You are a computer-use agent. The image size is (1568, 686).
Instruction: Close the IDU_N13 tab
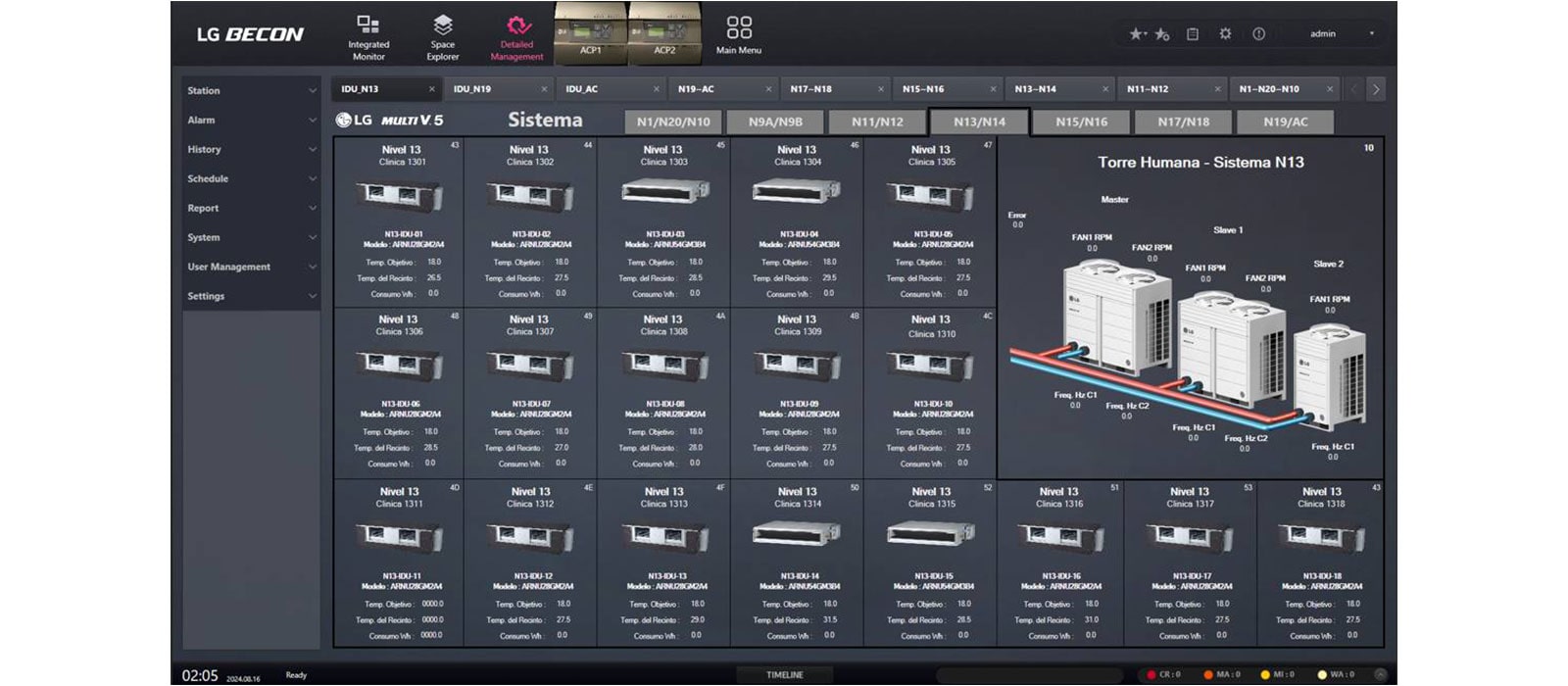(x=431, y=89)
